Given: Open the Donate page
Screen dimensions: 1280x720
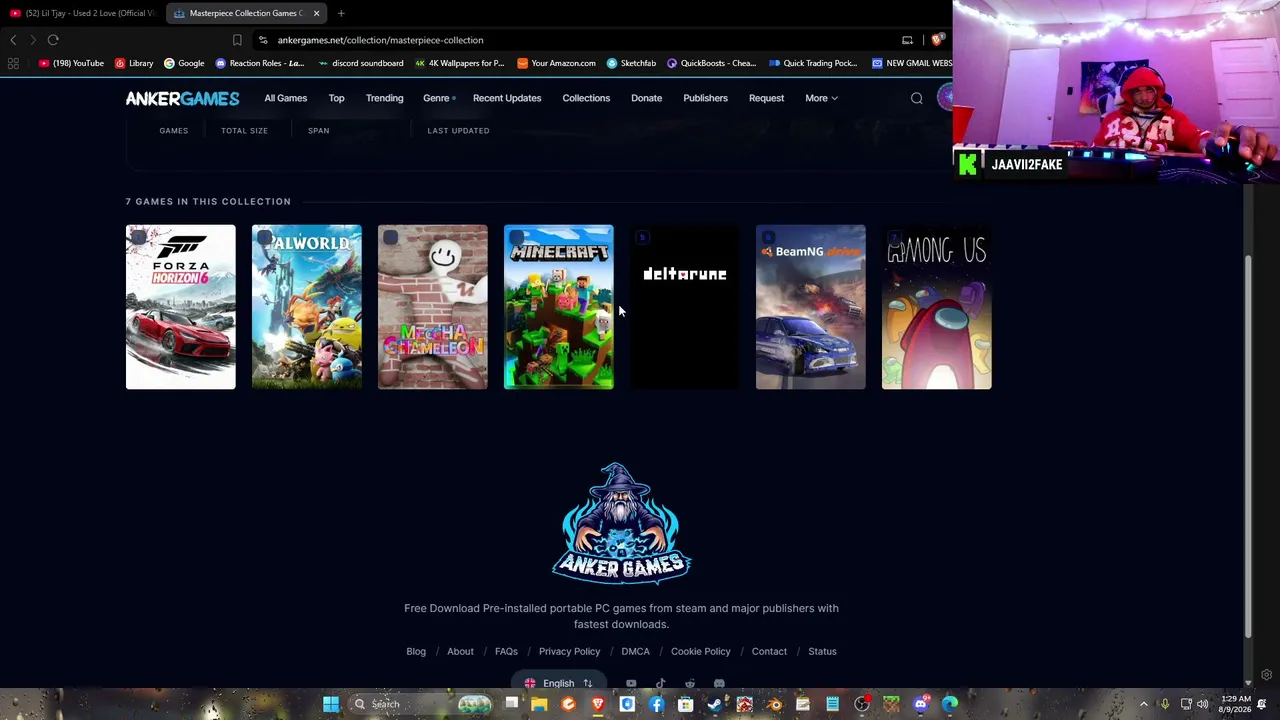Looking at the screenshot, I should click(646, 98).
